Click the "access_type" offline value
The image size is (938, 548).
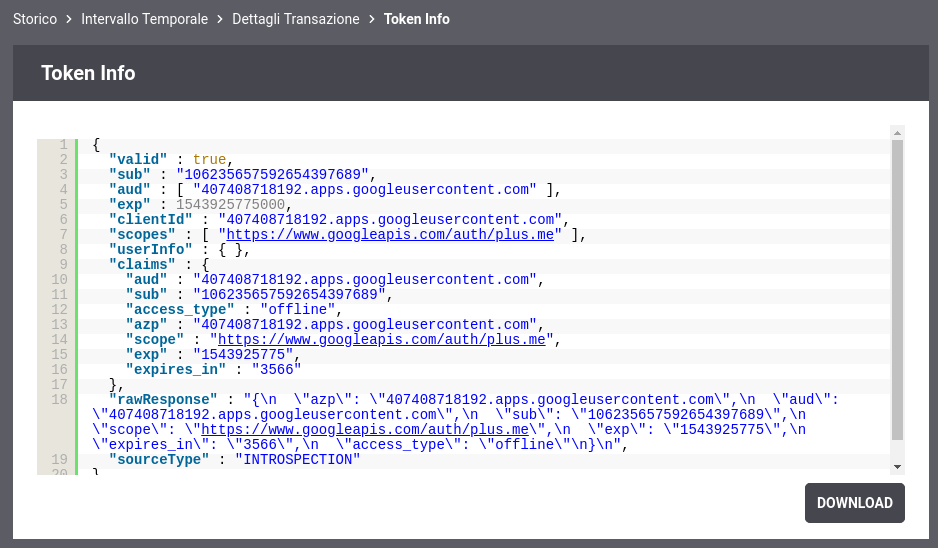297,309
